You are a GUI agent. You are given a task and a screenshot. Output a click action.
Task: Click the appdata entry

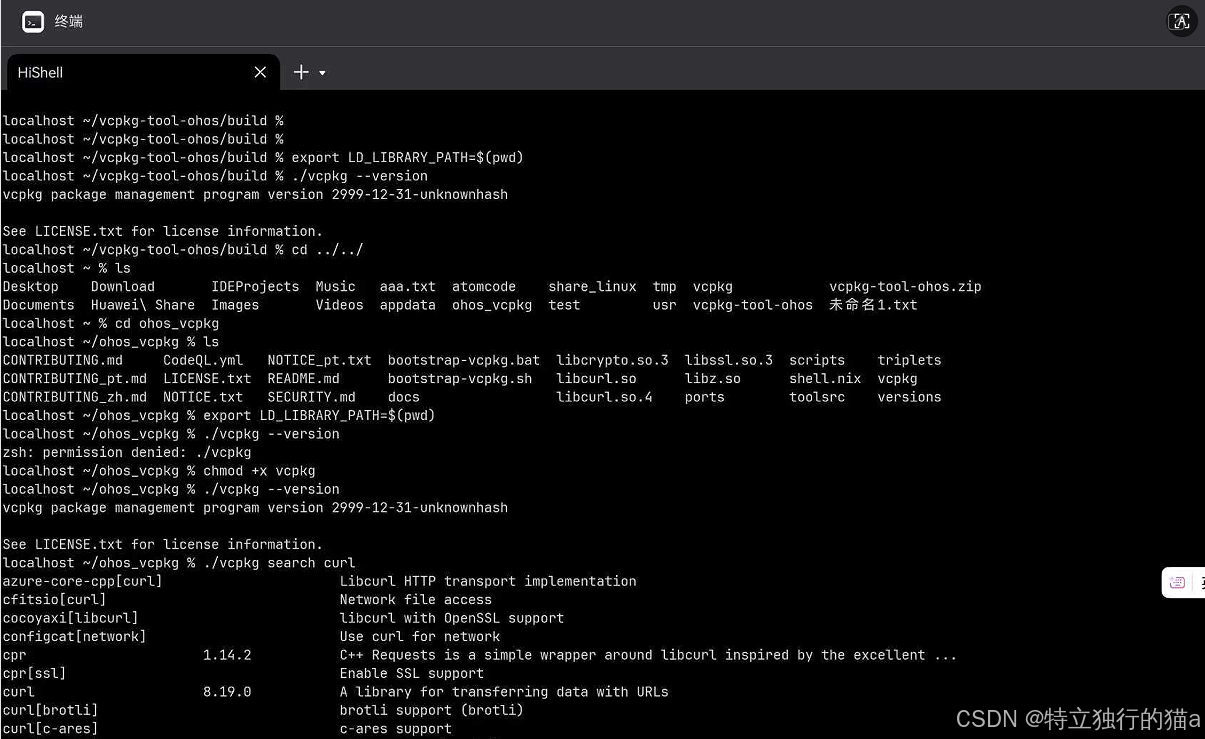(408, 305)
